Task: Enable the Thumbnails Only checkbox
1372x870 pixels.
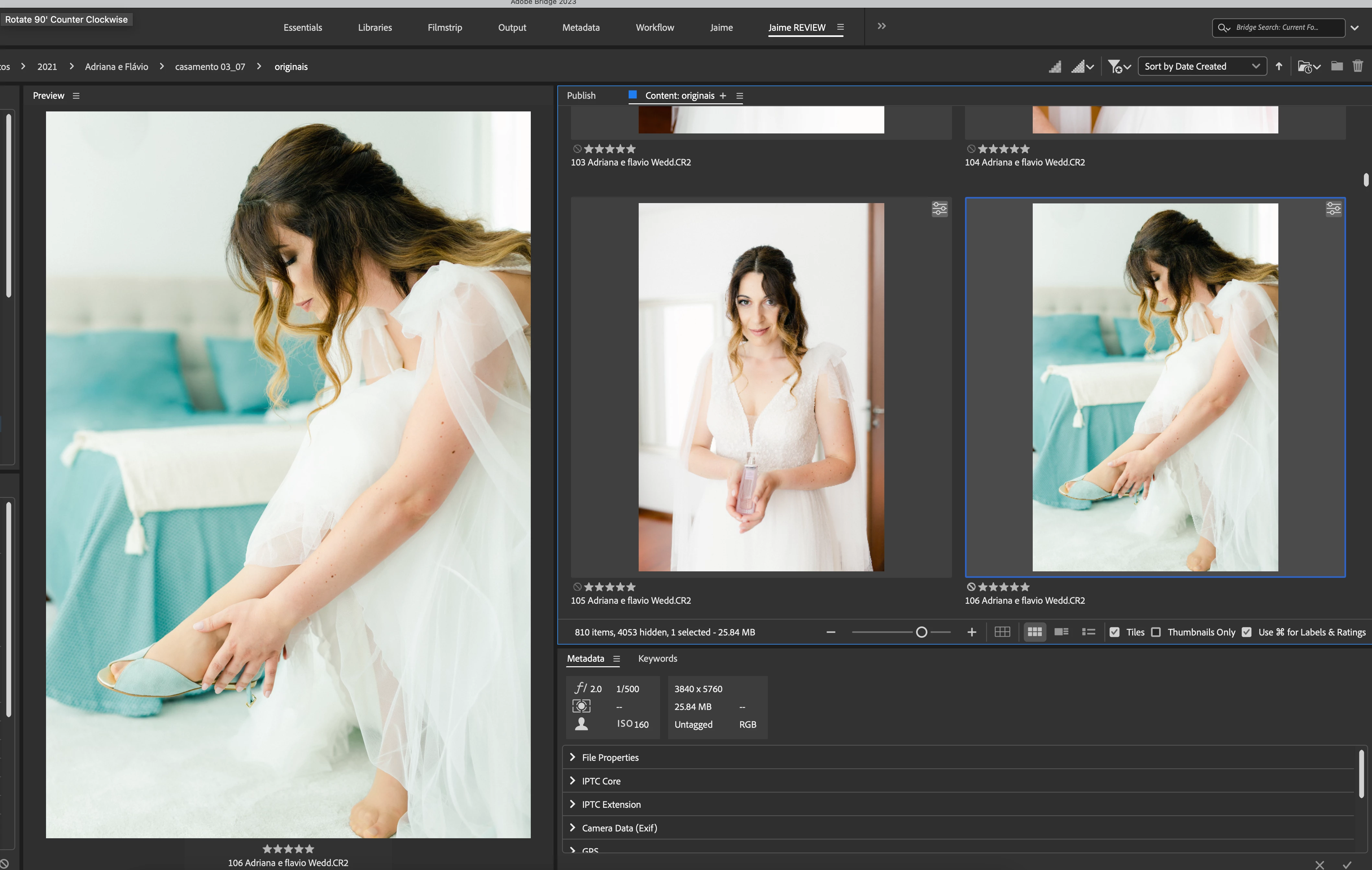Action: (1156, 632)
